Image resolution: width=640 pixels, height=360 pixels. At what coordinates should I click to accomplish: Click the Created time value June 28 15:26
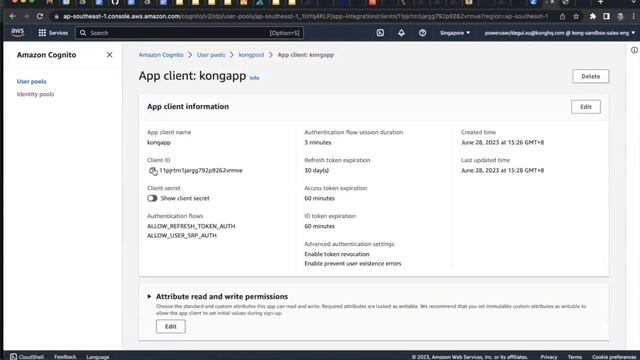pos(502,142)
